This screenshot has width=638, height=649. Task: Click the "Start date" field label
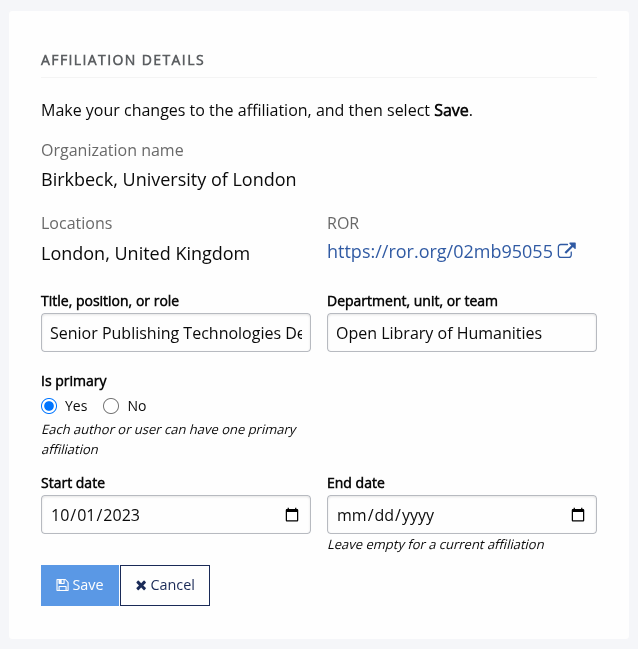pyautogui.click(x=73, y=483)
